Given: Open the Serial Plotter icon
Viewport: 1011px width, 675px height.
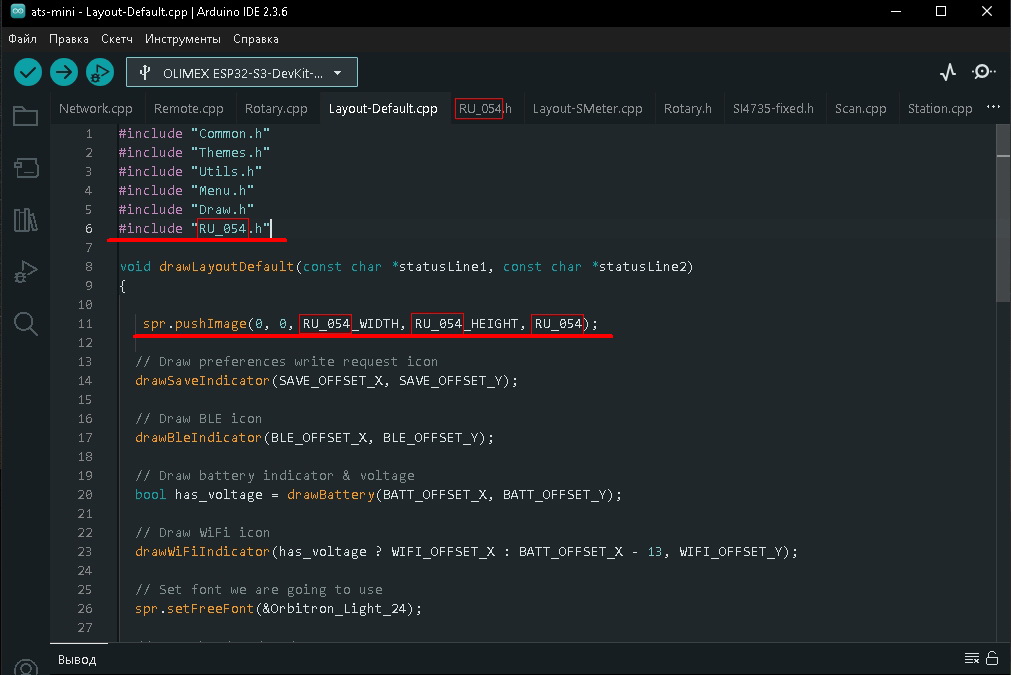Looking at the screenshot, I should (948, 72).
